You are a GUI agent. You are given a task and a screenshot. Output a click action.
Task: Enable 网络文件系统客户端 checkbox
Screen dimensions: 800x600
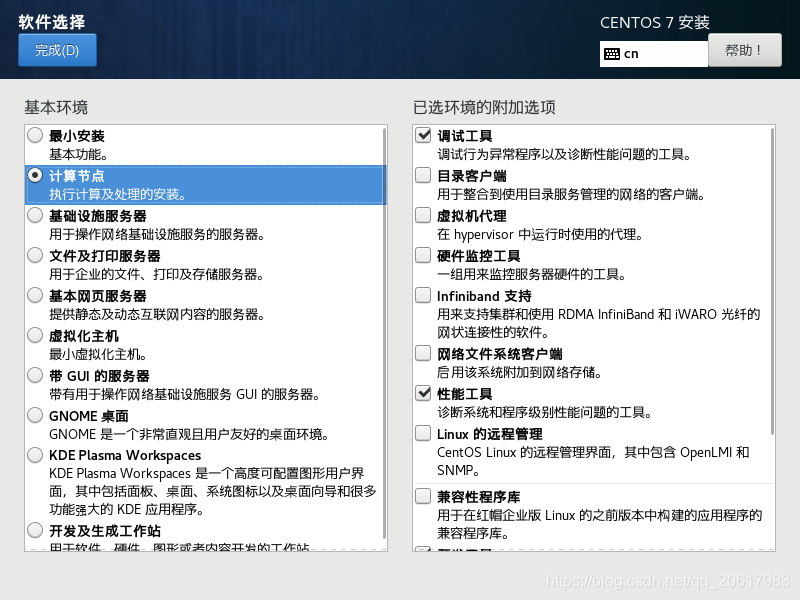[x=423, y=353]
